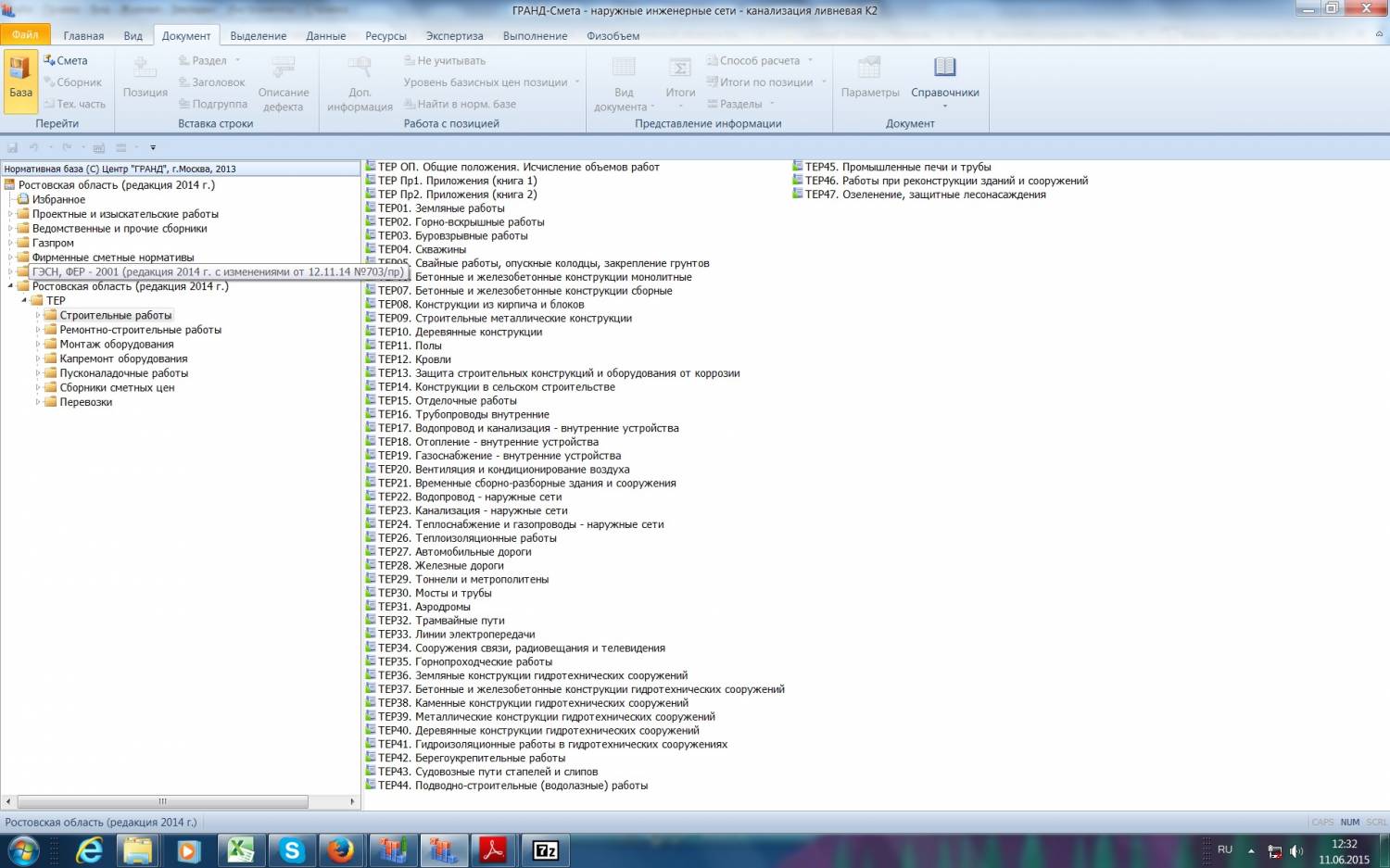Viewport: 1390px width, 868px height.
Task: Launch Firefox from the taskbar
Action: tap(341, 850)
